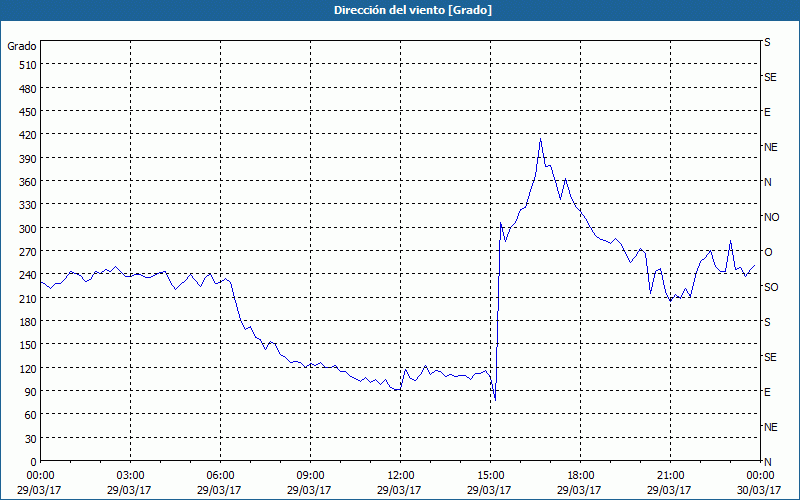
Task: Select the 29/03/17 date under the first 00:00
Action: (x=39, y=490)
